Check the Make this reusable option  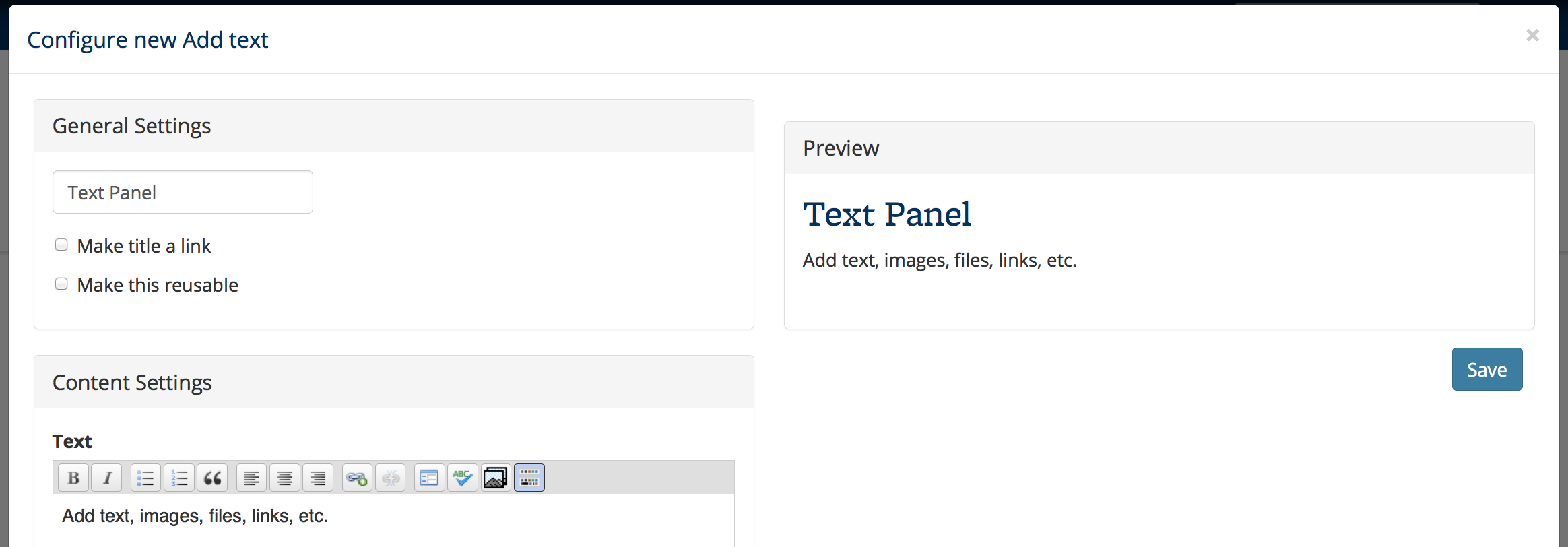(x=61, y=284)
